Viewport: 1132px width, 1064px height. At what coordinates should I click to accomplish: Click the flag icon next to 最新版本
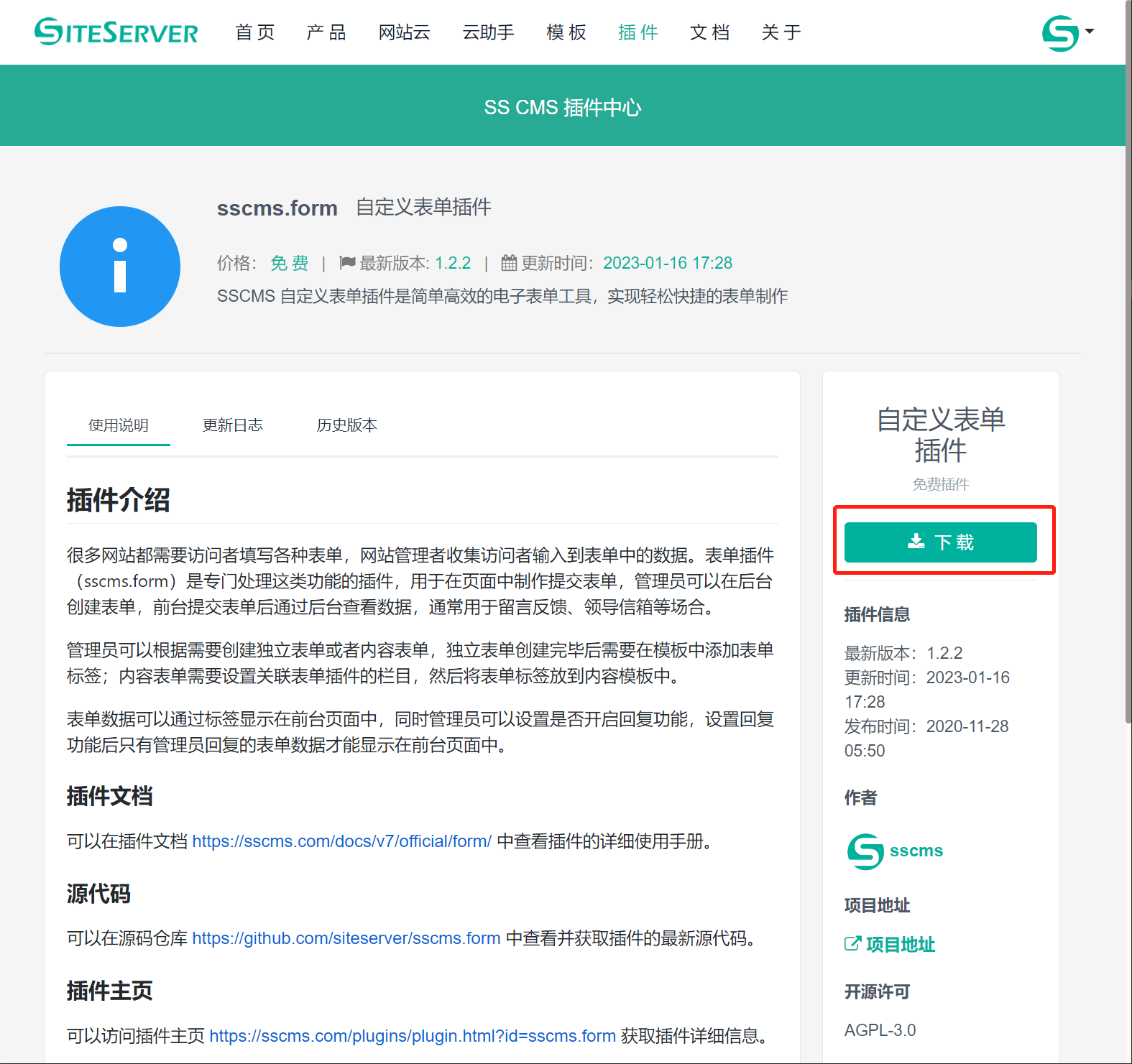tap(347, 263)
